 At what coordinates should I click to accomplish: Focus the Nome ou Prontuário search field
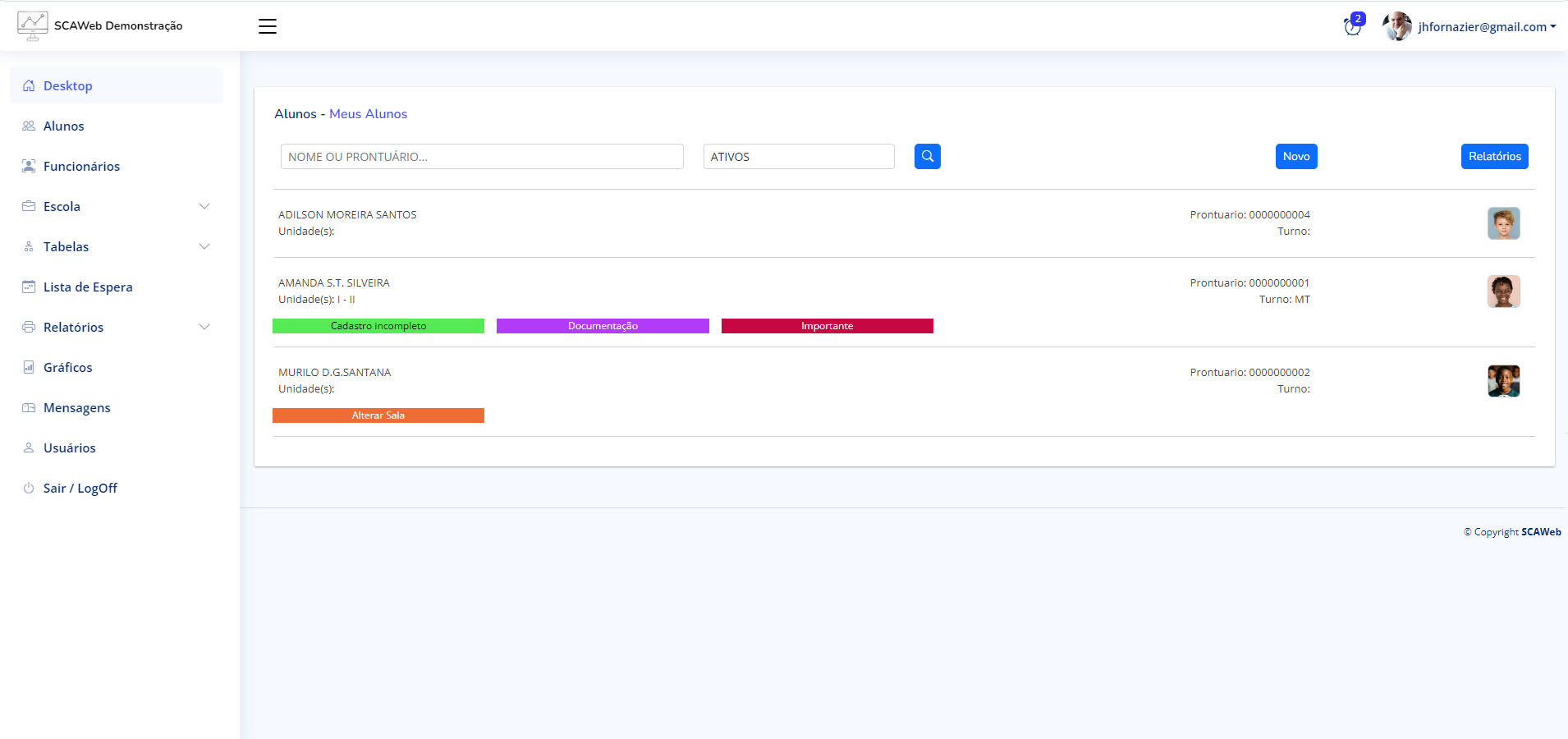click(482, 157)
